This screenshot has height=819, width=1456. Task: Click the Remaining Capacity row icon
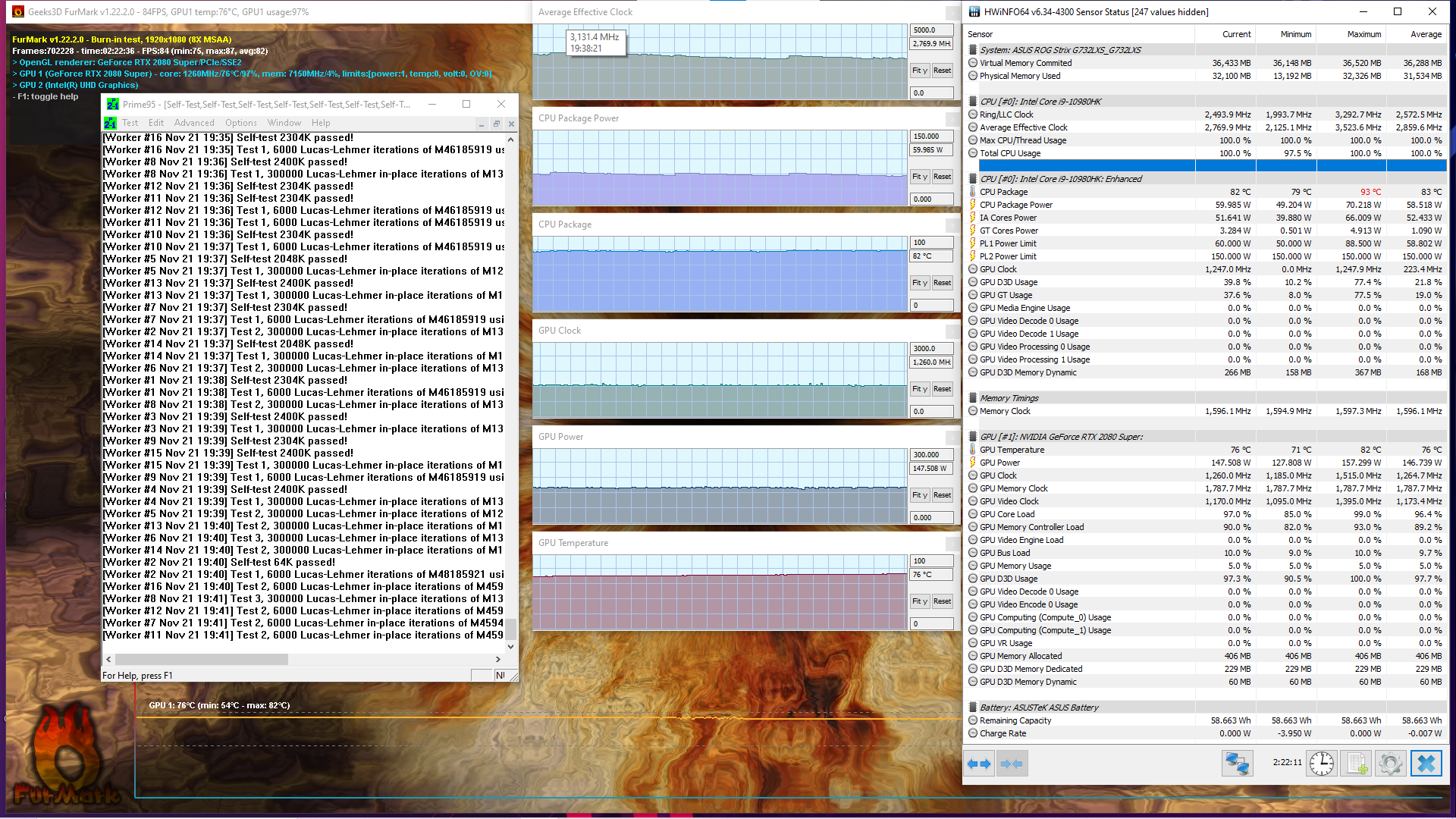pos(973,720)
